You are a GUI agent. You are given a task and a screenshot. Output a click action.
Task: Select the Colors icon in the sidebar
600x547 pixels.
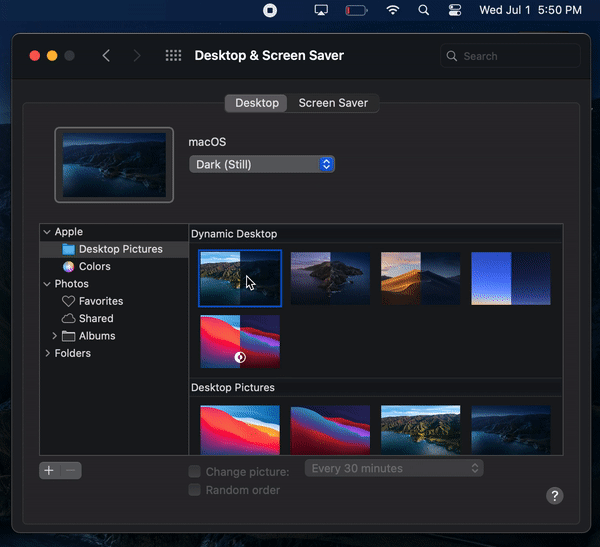tap(68, 267)
